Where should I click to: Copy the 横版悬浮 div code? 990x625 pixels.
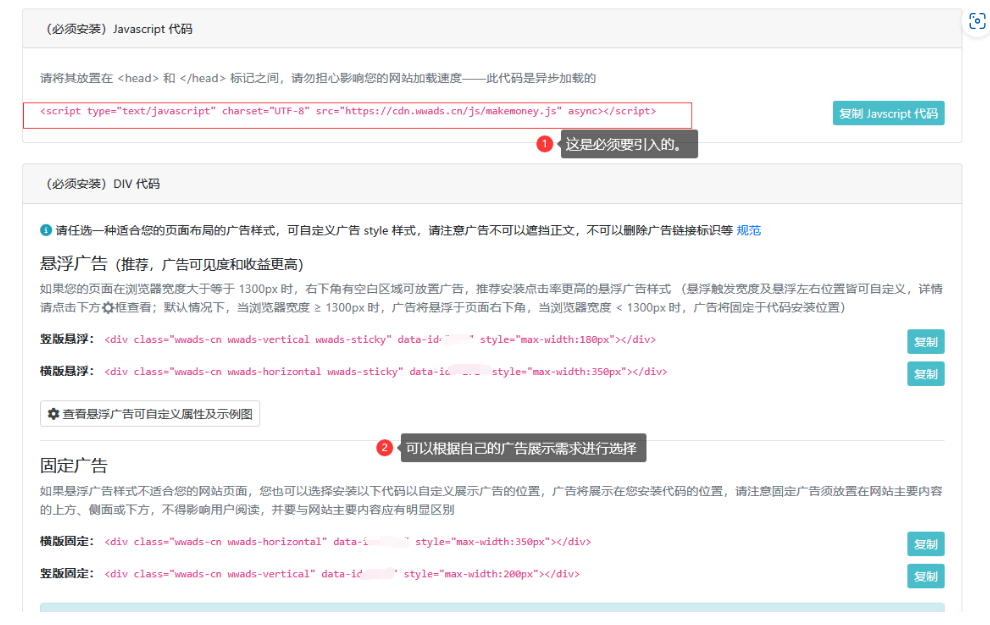[x=926, y=374]
